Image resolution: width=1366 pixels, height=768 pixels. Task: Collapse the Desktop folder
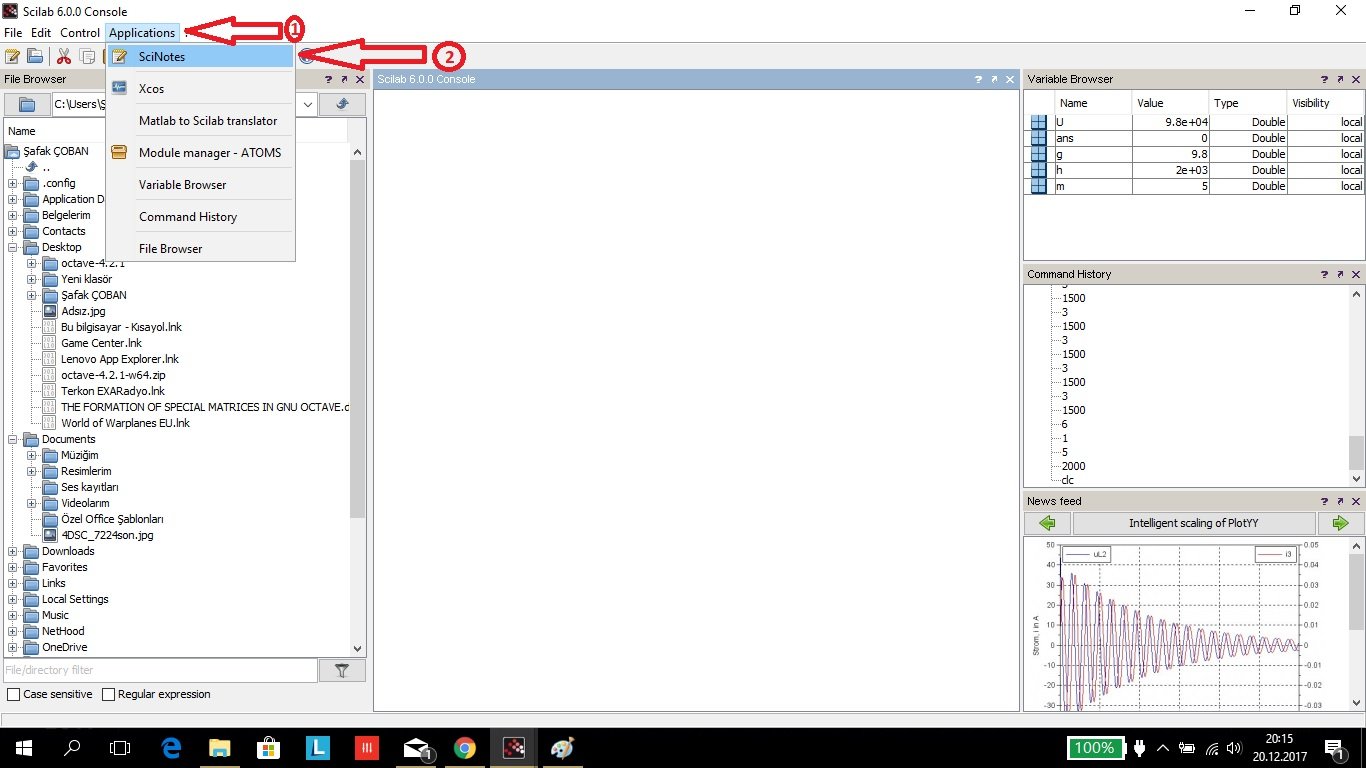coord(12,247)
